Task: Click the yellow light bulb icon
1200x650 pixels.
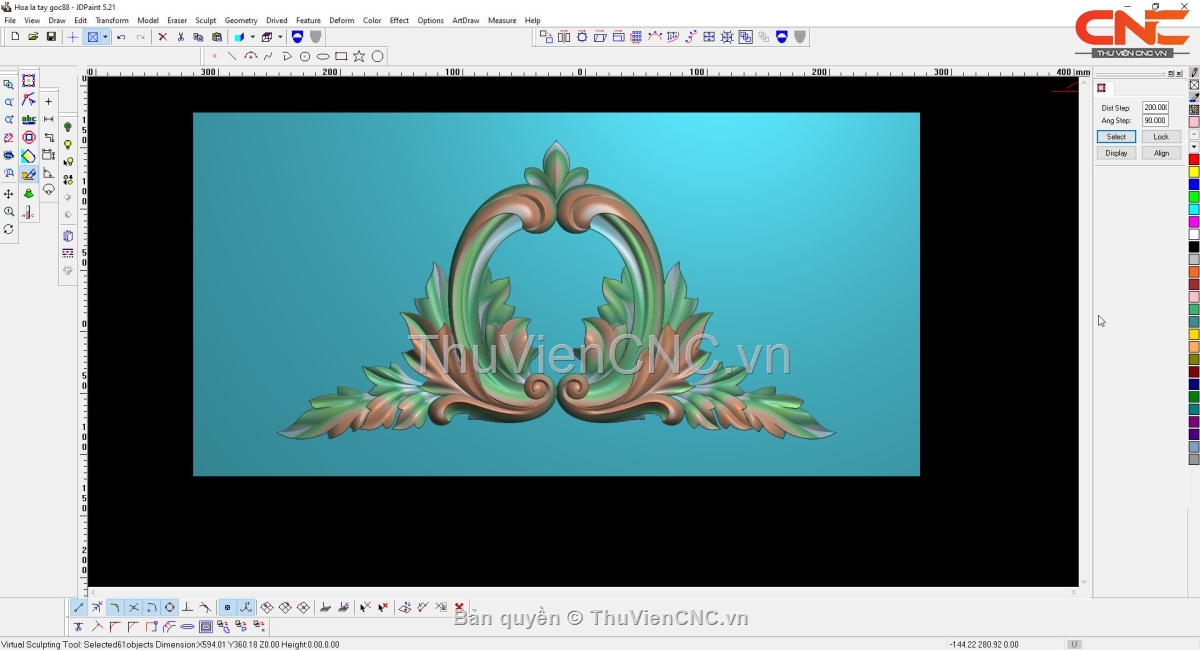Action: click(x=68, y=145)
